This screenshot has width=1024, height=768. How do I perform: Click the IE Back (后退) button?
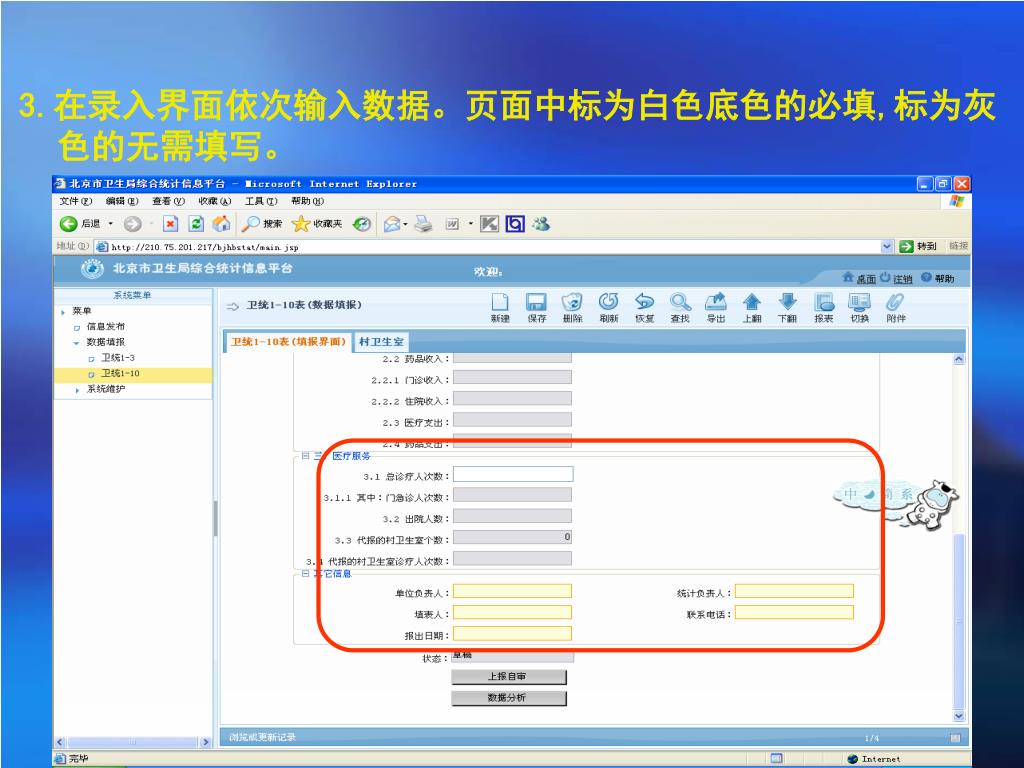pyautogui.click(x=80, y=224)
